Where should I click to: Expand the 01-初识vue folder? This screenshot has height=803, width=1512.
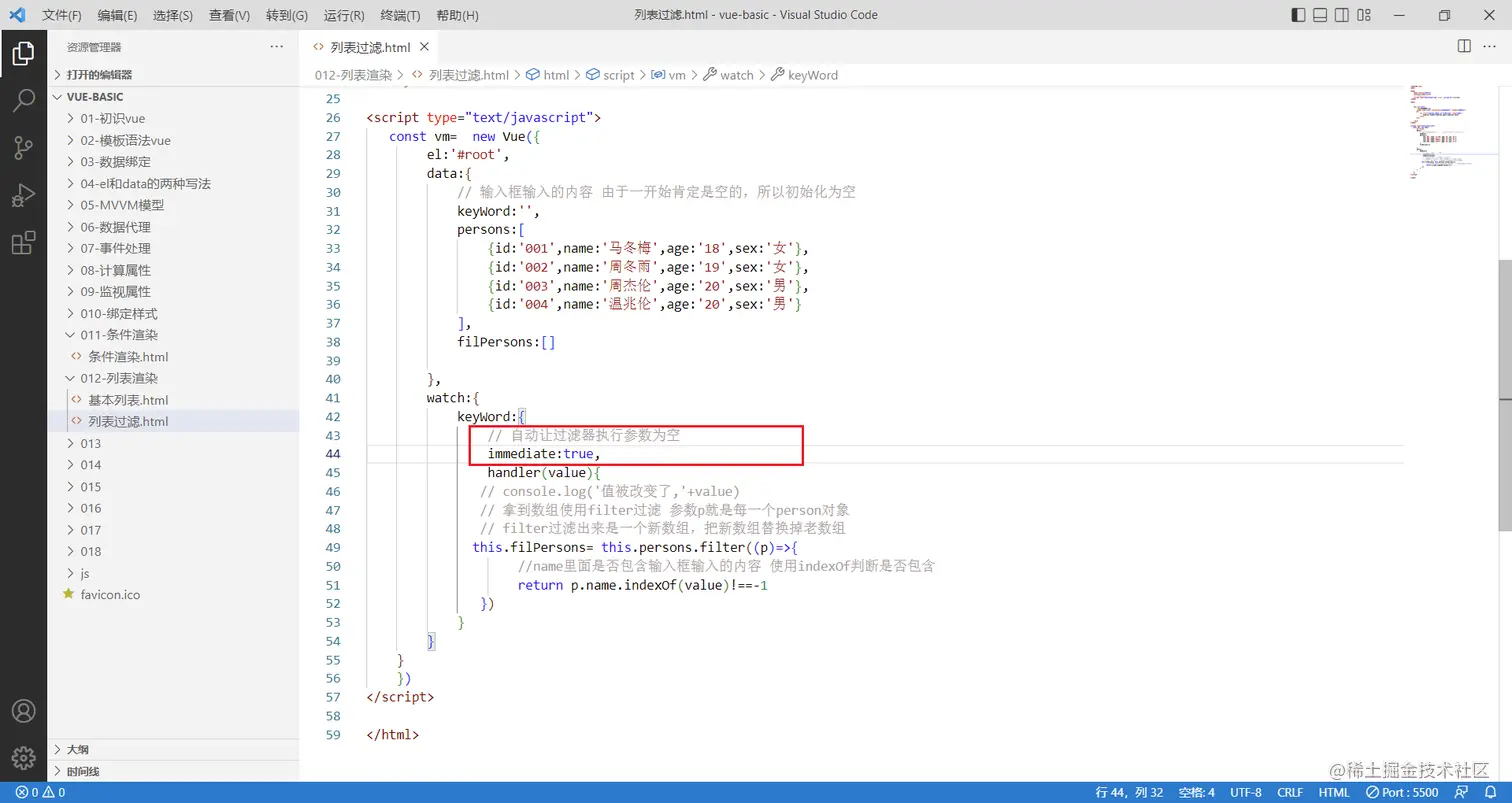click(173, 119)
